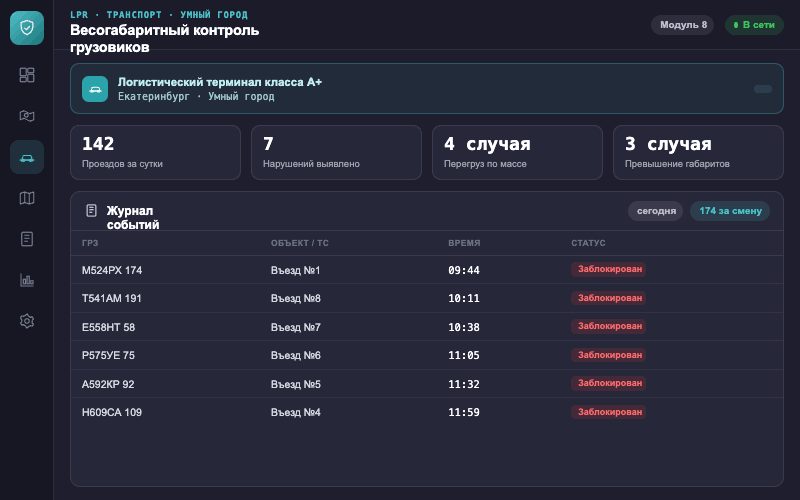This screenshot has width=800, height=500.
Task: Click the 09:44 time value
Action: tap(464, 270)
